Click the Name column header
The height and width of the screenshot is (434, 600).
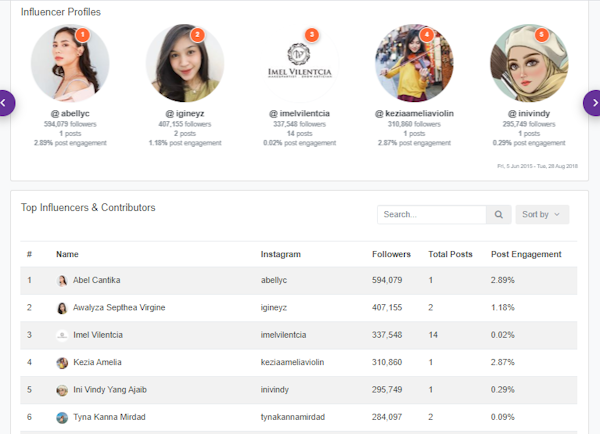pos(67,254)
